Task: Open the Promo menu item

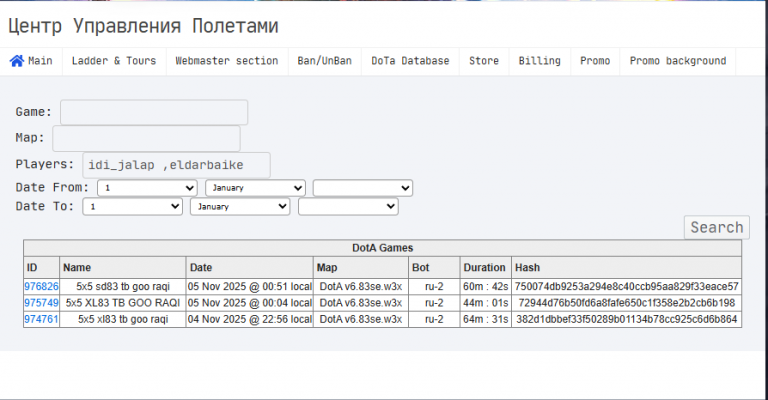Action: click(595, 61)
